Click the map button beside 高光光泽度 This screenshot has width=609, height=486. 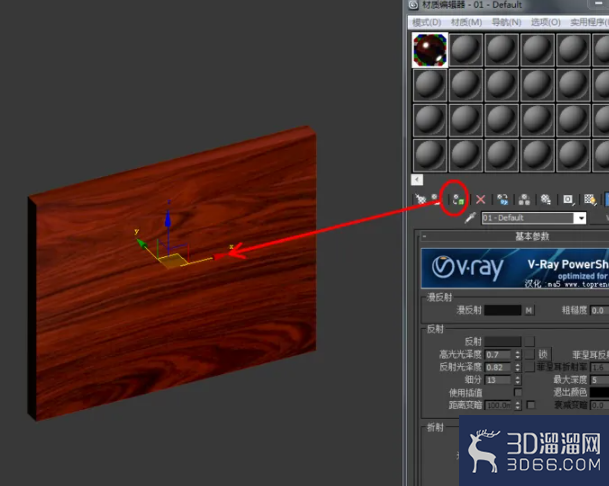pos(529,354)
